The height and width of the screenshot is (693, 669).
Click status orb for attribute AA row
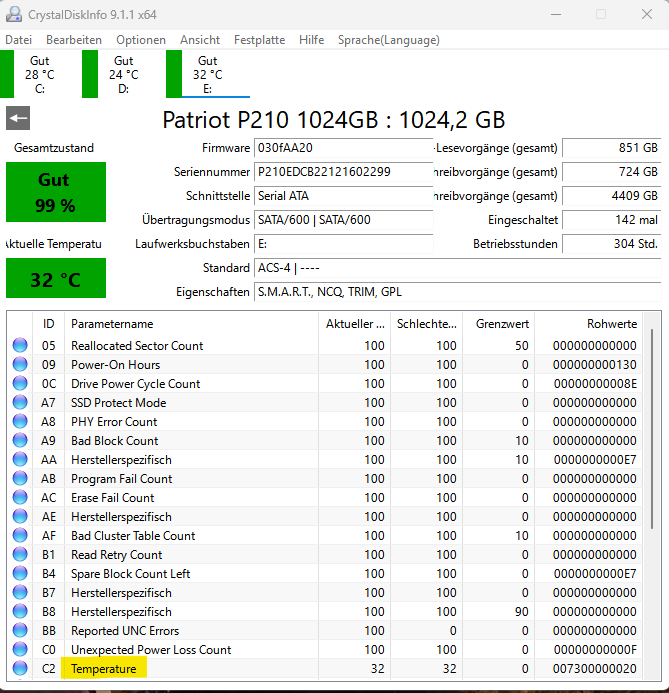(x=20, y=459)
